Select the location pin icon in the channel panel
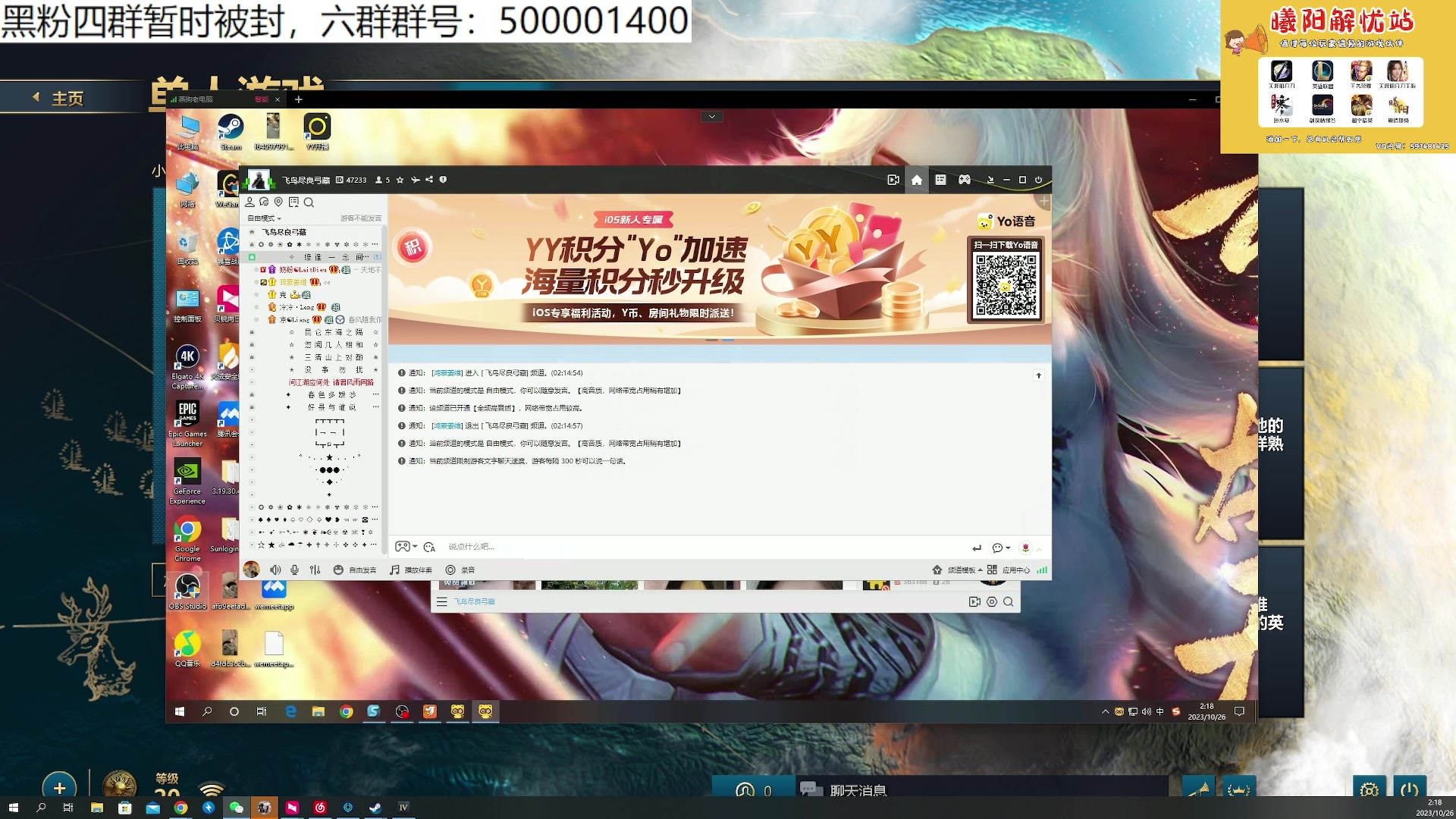 [x=278, y=202]
